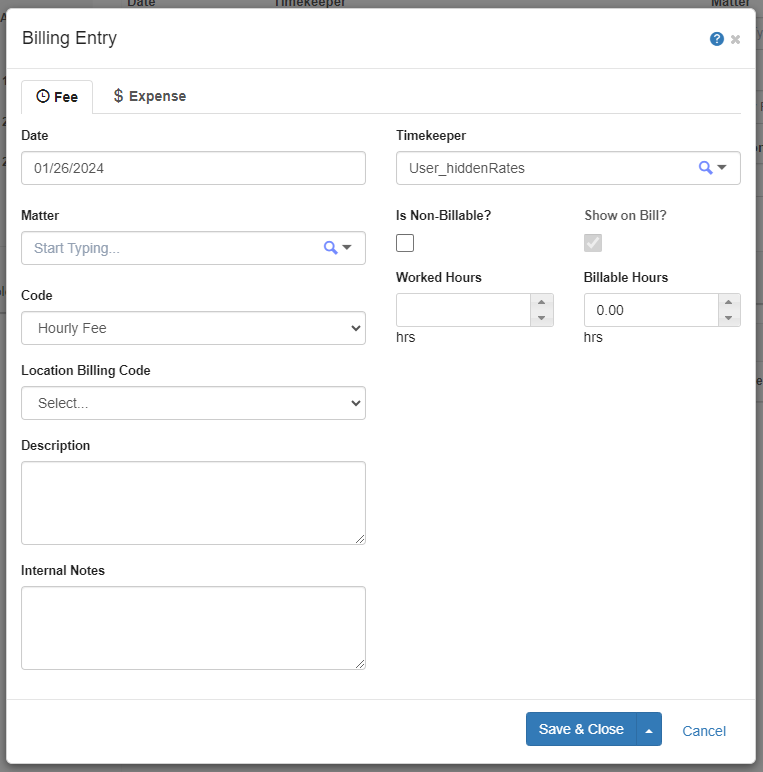Close the Billing Entry dialog with X

tap(735, 39)
